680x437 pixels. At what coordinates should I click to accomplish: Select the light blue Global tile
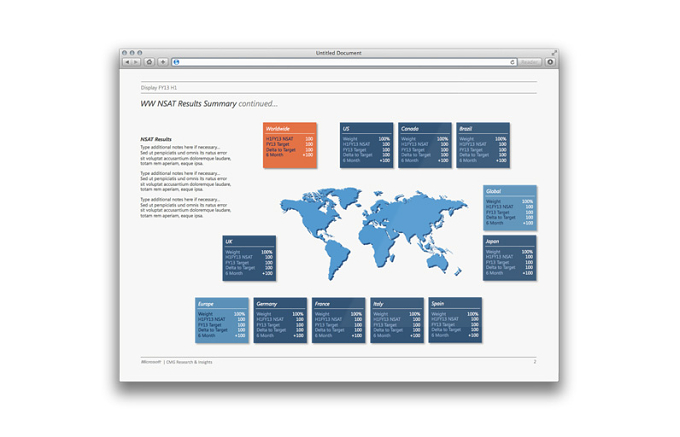coord(510,208)
